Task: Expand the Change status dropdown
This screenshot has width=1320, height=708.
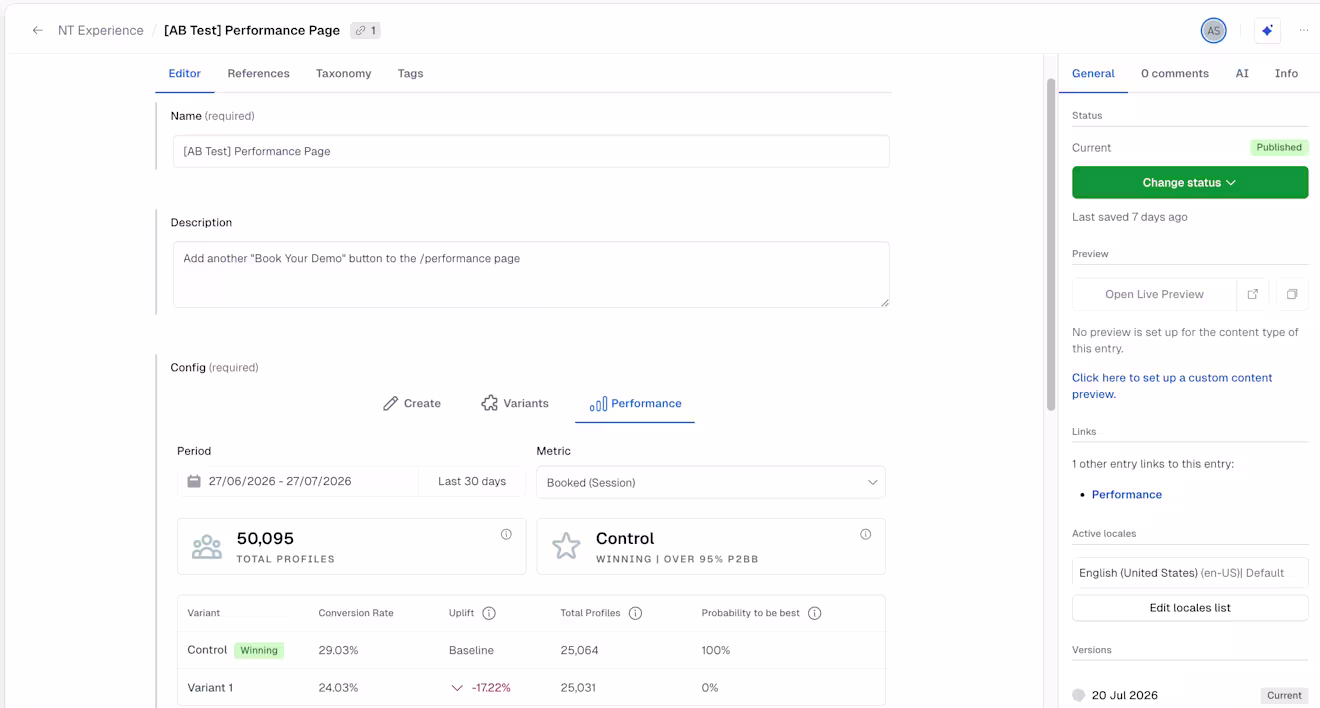Action: (x=1190, y=183)
